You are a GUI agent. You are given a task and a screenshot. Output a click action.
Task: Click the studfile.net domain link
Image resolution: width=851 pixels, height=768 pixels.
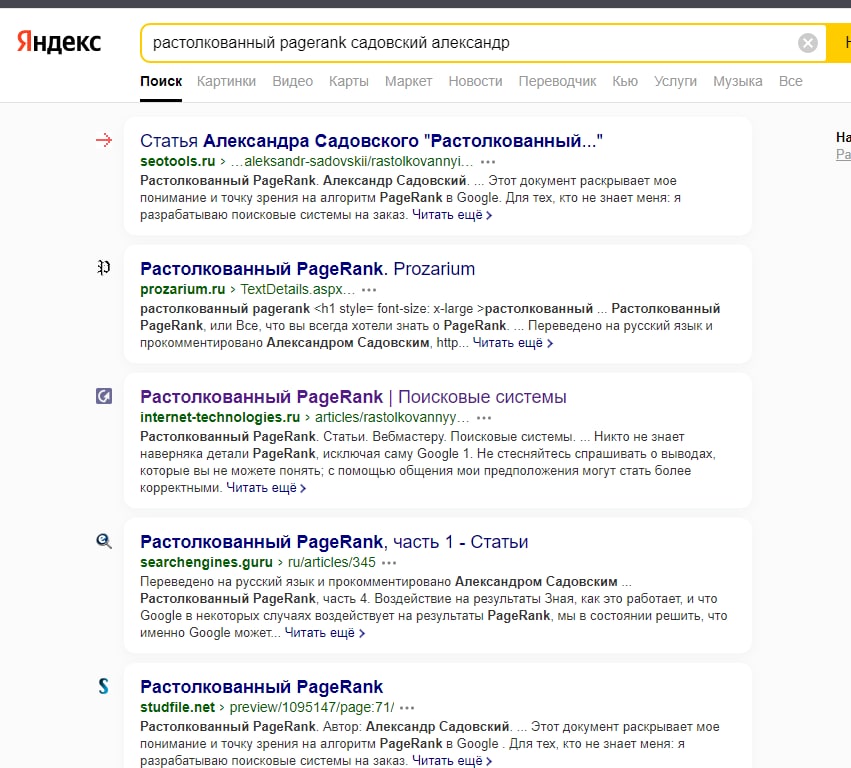click(177, 707)
